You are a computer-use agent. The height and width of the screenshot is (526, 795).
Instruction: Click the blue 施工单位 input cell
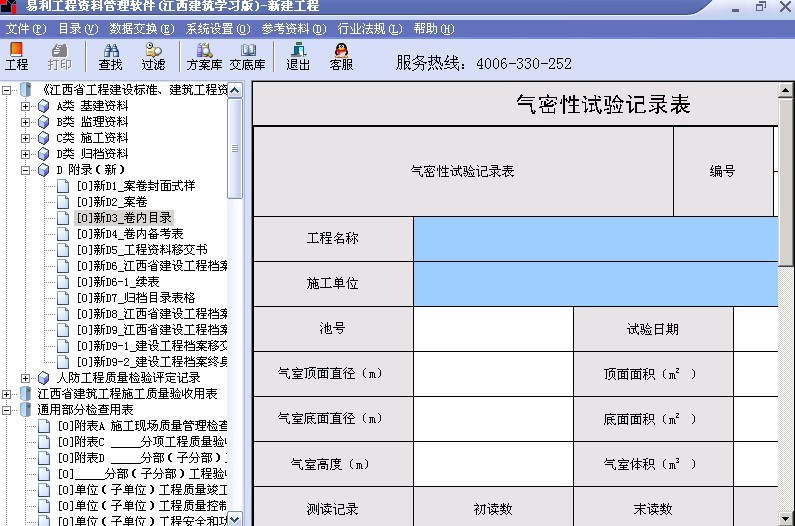[595, 284]
